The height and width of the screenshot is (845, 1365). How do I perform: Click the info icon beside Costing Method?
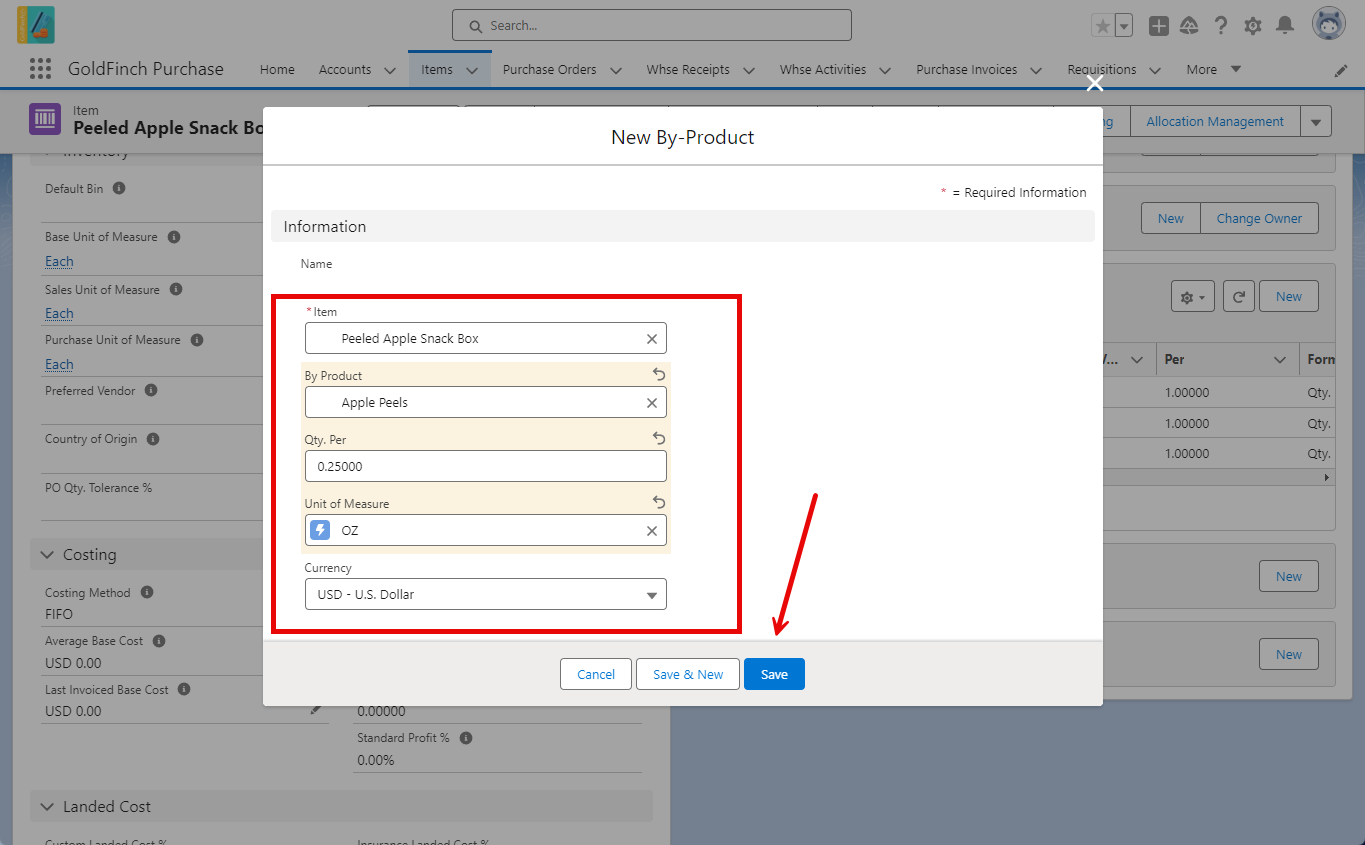[147, 592]
